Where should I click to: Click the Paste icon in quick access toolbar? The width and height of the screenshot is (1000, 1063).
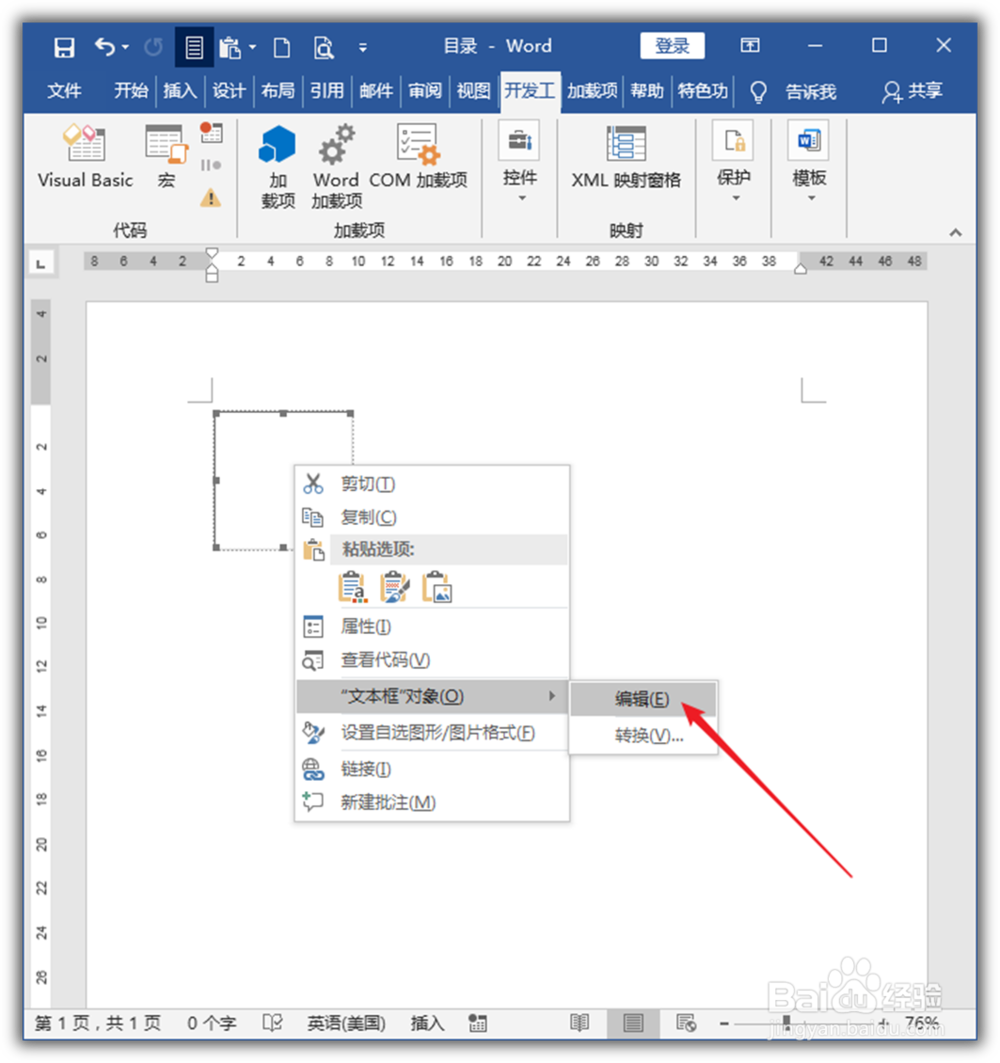click(230, 47)
